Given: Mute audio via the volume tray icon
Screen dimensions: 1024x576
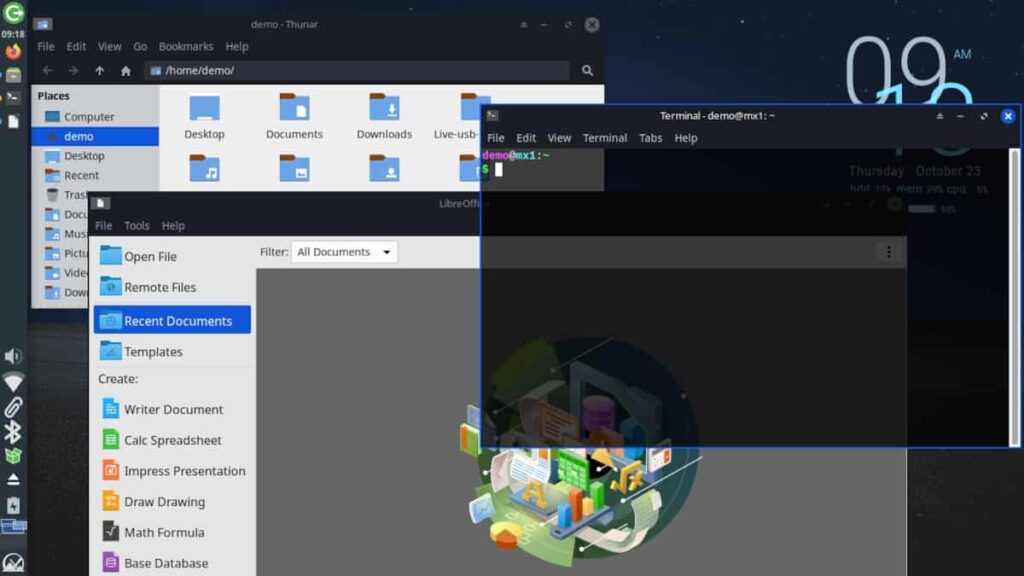Looking at the screenshot, I should (13, 356).
